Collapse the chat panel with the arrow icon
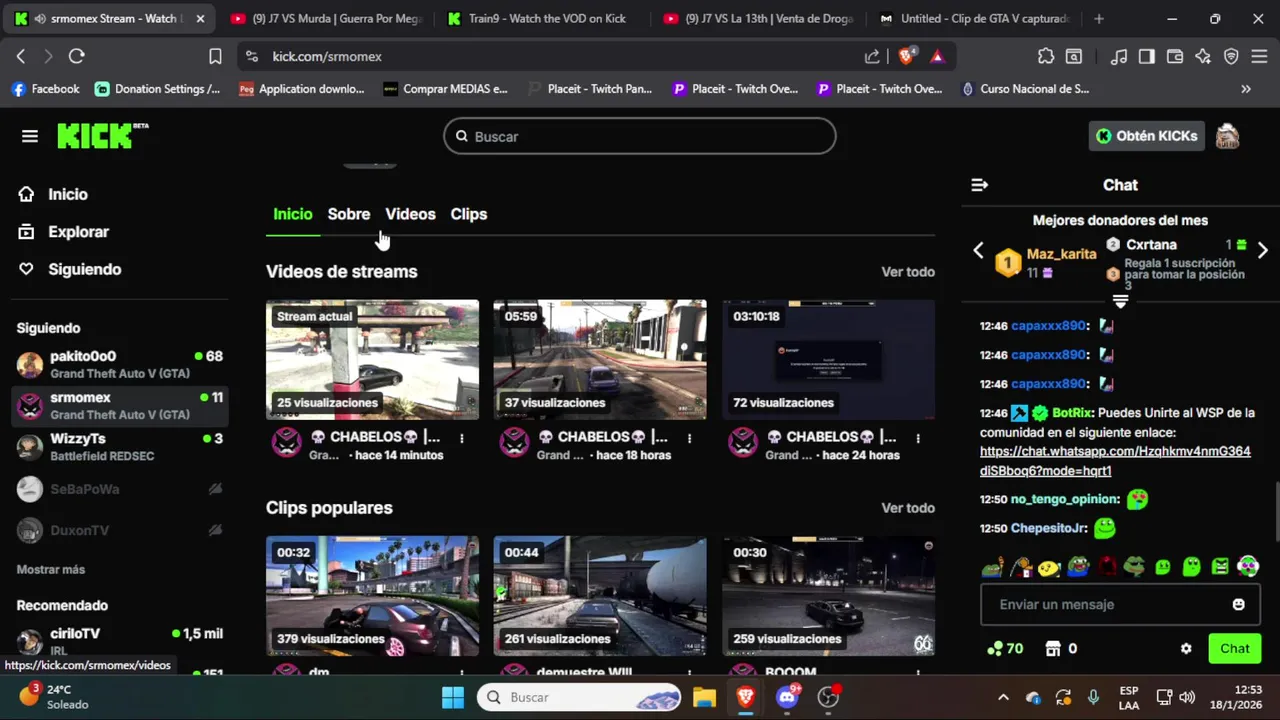Screen dimensions: 1280x720 [979, 185]
